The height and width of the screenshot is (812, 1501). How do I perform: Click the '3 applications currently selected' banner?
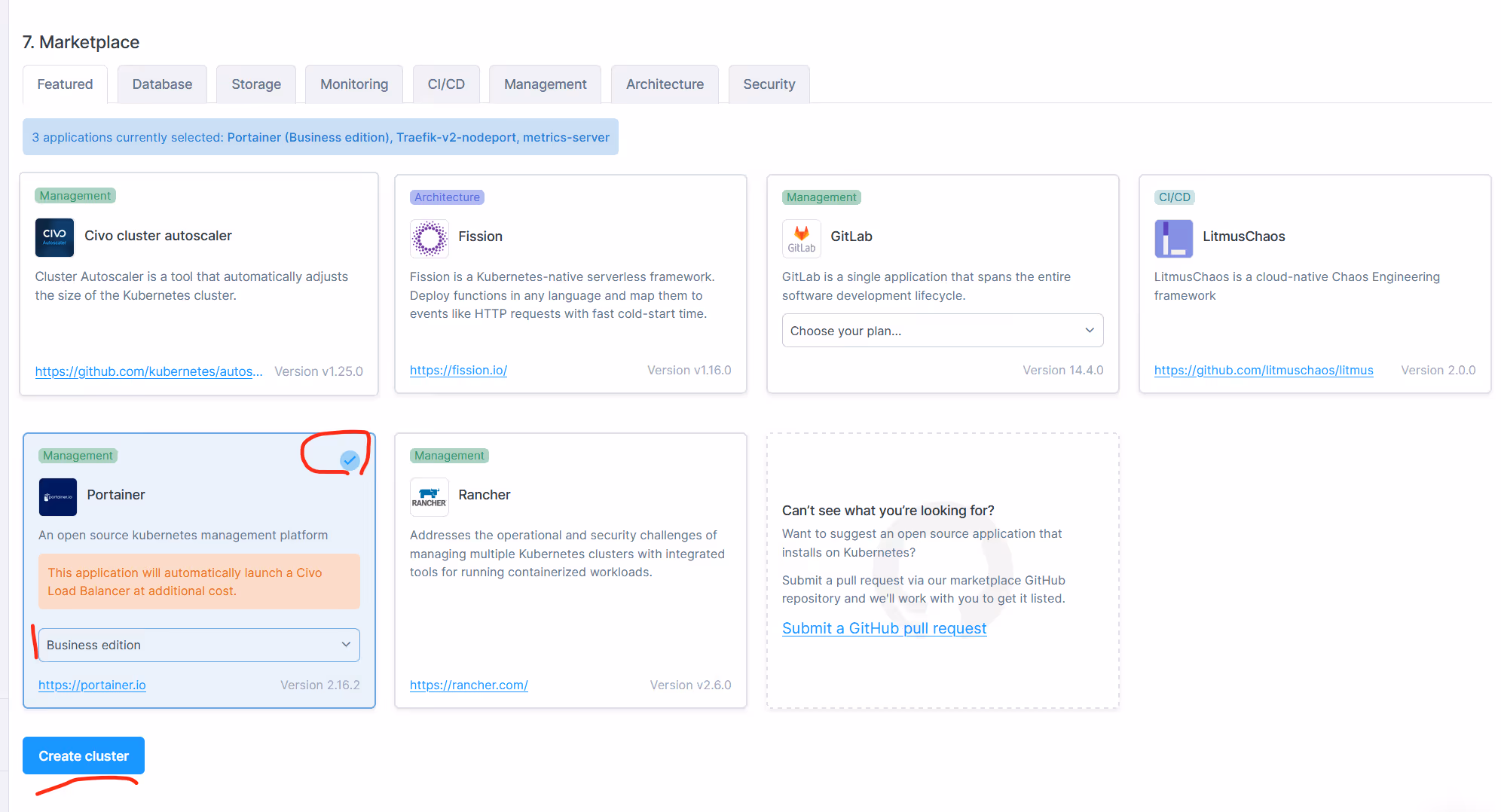pyautogui.click(x=320, y=137)
